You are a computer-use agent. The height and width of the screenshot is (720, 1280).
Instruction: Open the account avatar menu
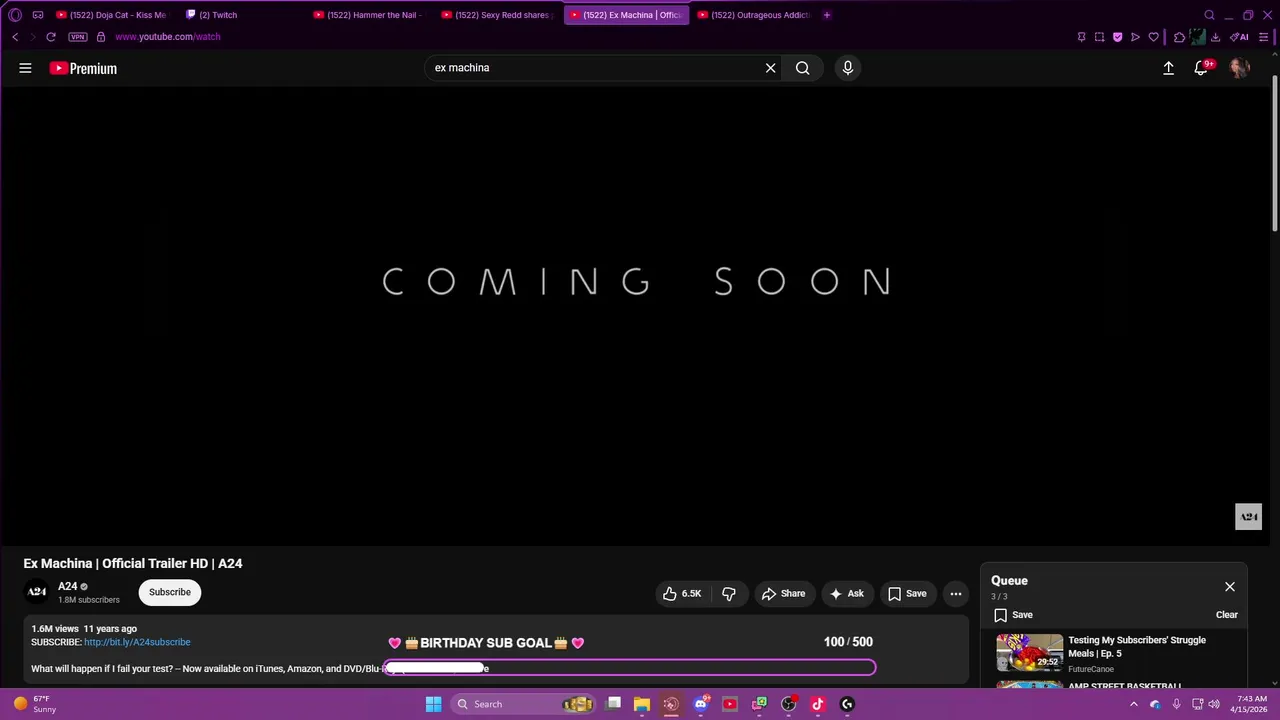[x=1240, y=68]
